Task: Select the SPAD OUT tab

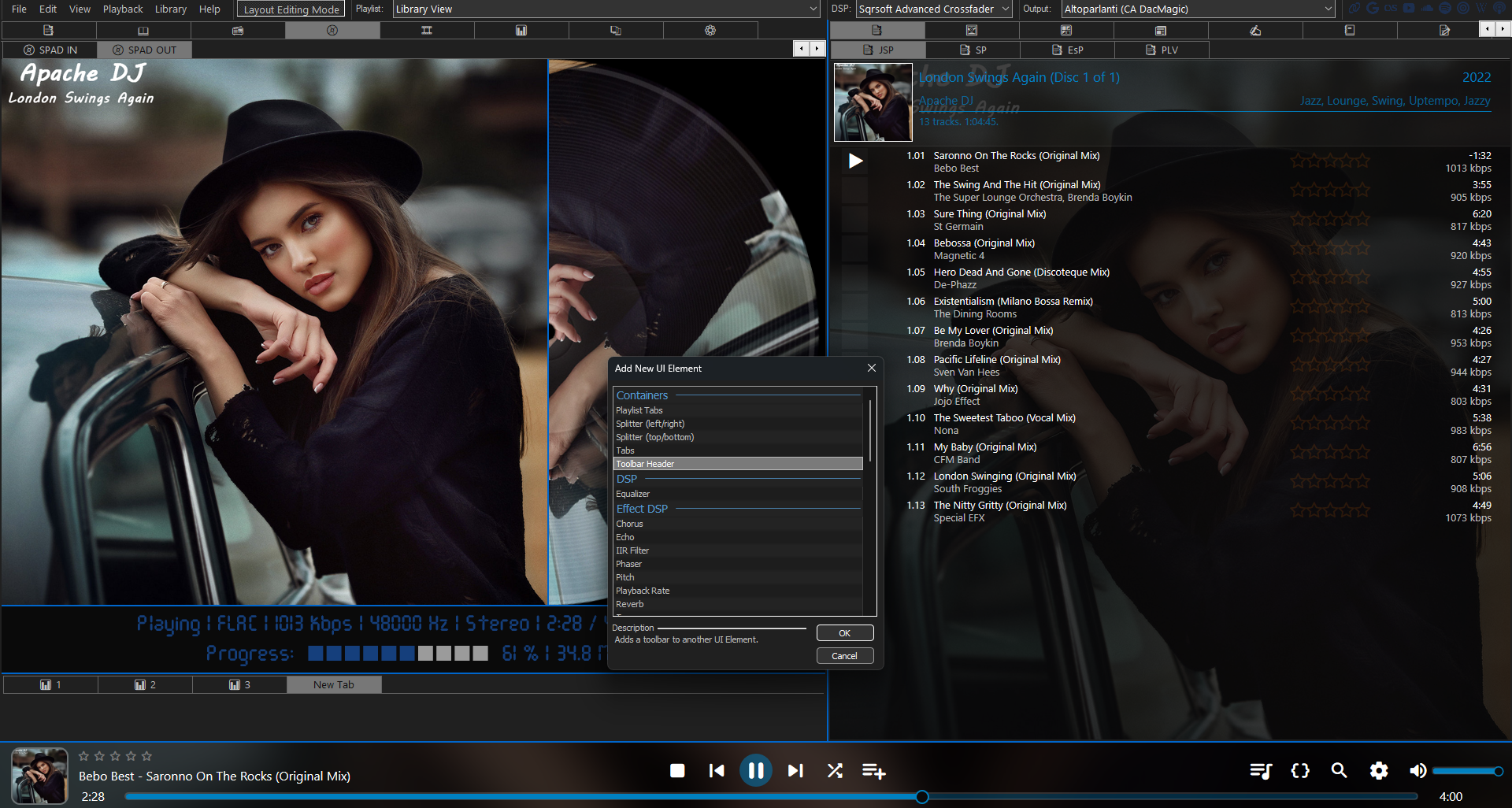Action: [145, 50]
